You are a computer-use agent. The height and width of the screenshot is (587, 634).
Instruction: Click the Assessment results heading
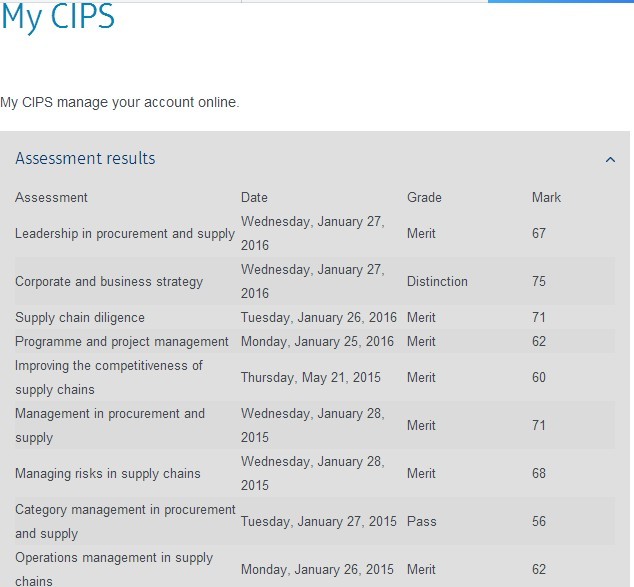tap(85, 158)
